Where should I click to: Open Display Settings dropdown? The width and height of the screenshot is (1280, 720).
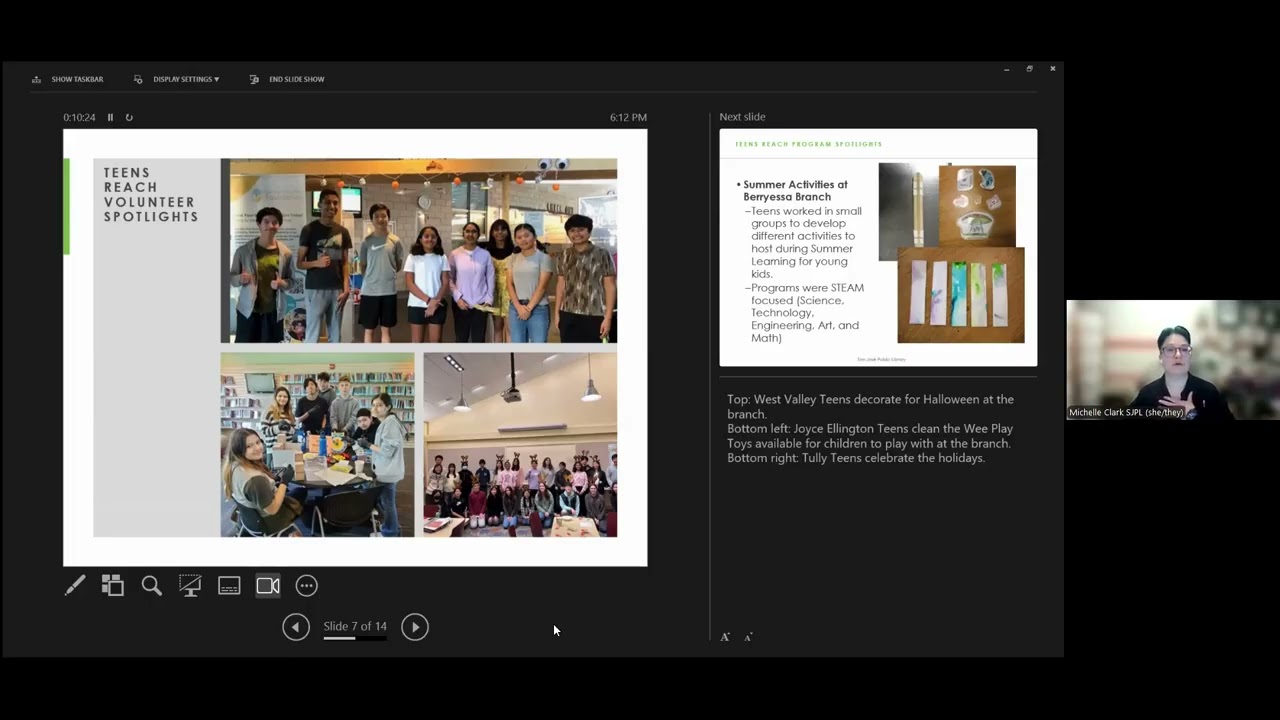click(x=176, y=79)
